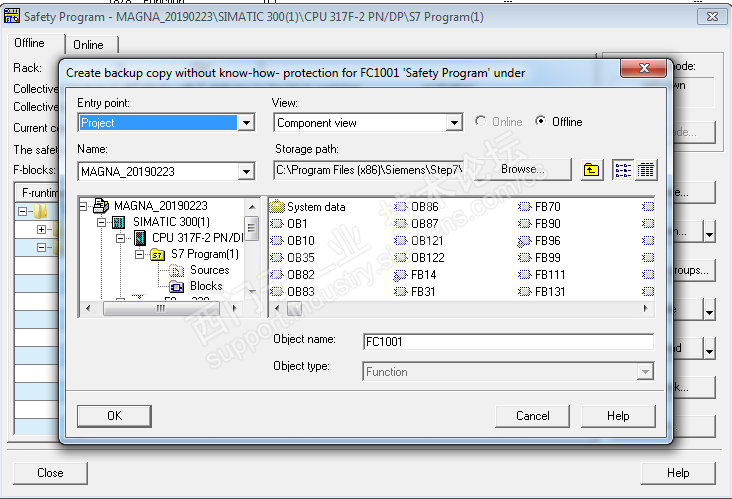Image resolution: width=732 pixels, height=499 pixels.
Task: Click the Object name field
Action: 508,342
